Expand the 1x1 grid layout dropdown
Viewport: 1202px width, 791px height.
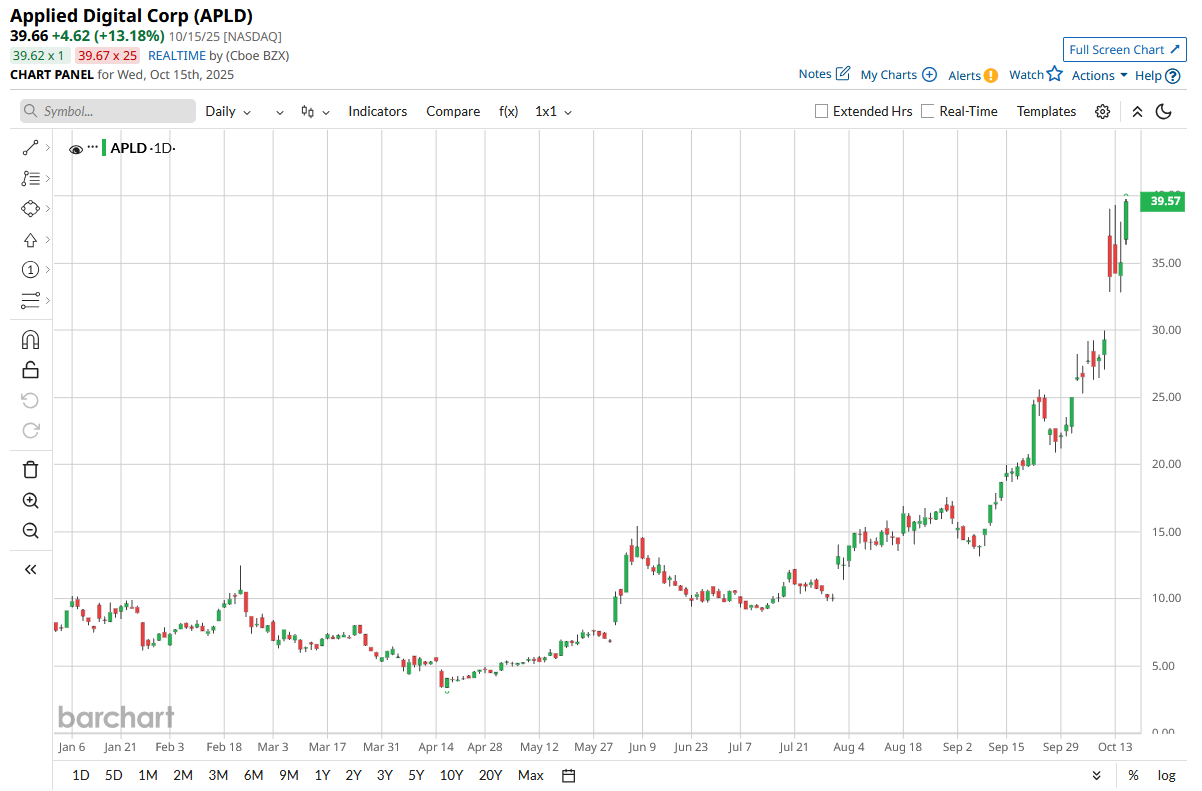coord(553,111)
